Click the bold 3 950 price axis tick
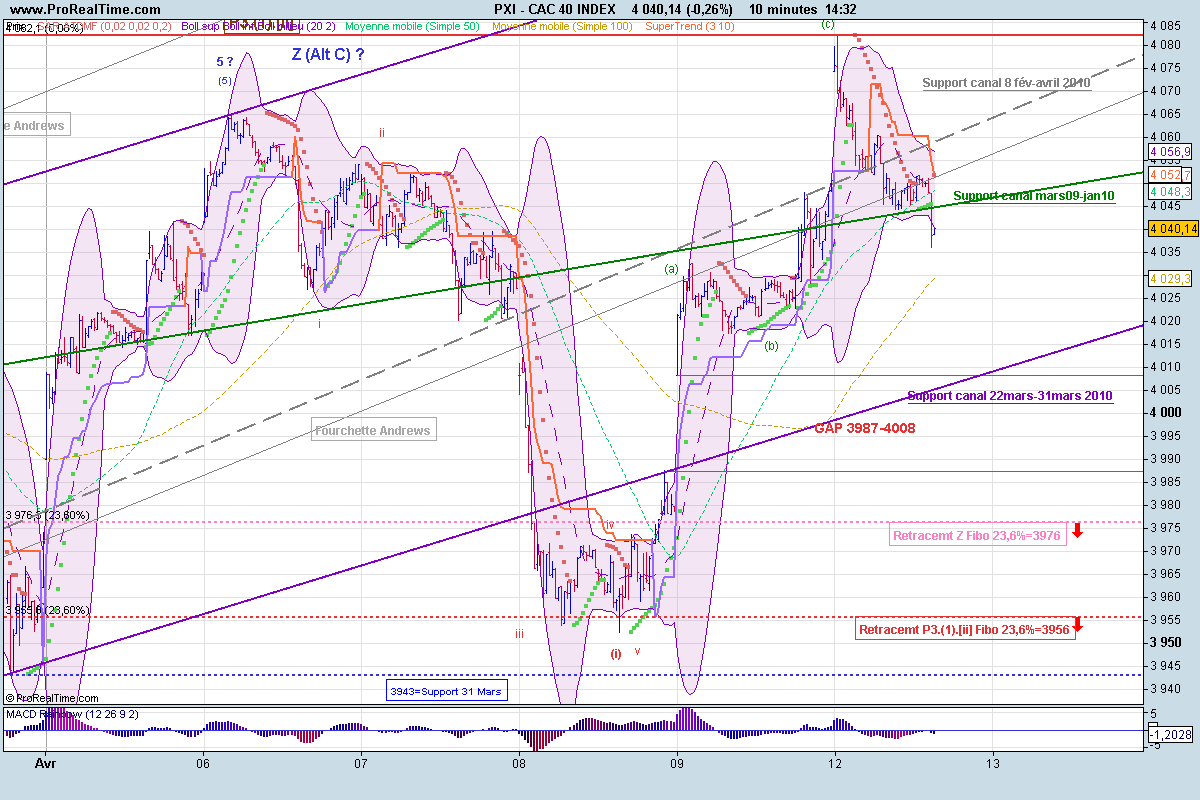This screenshot has height=800, width=1200. (1166, 642)
